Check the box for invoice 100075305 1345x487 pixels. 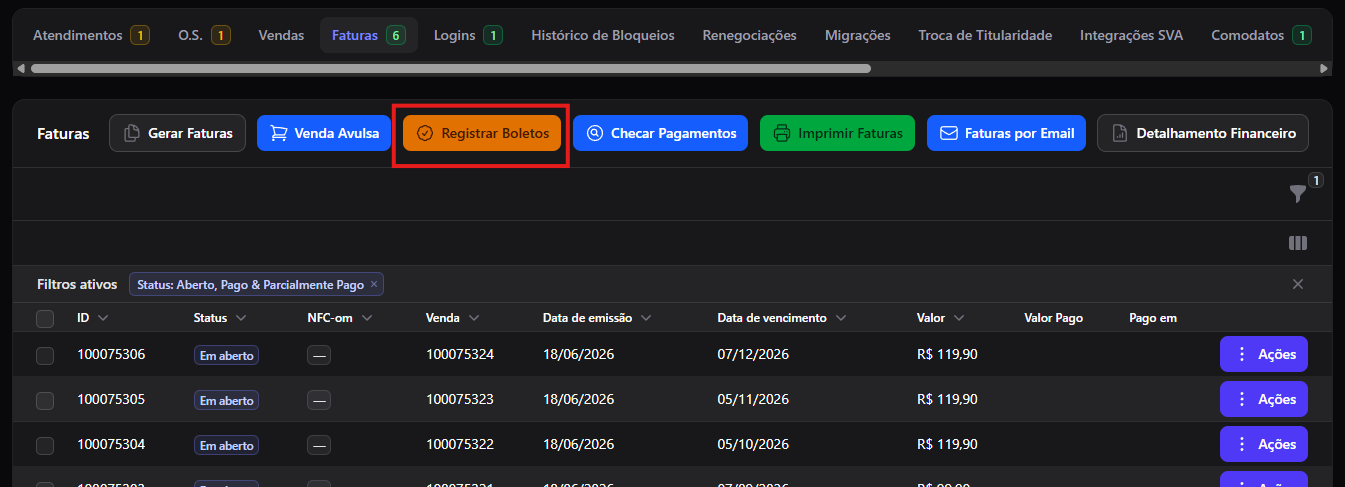(45, 400)
